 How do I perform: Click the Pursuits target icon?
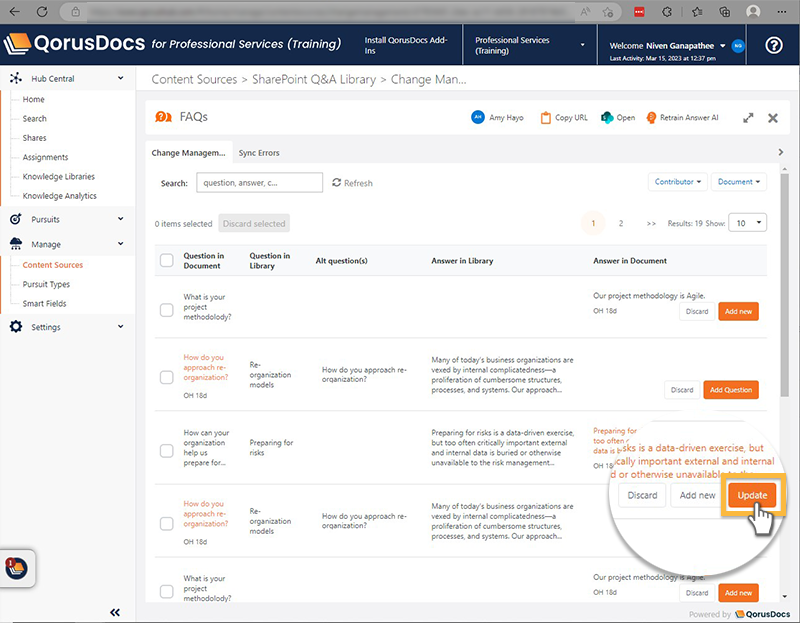16,219
